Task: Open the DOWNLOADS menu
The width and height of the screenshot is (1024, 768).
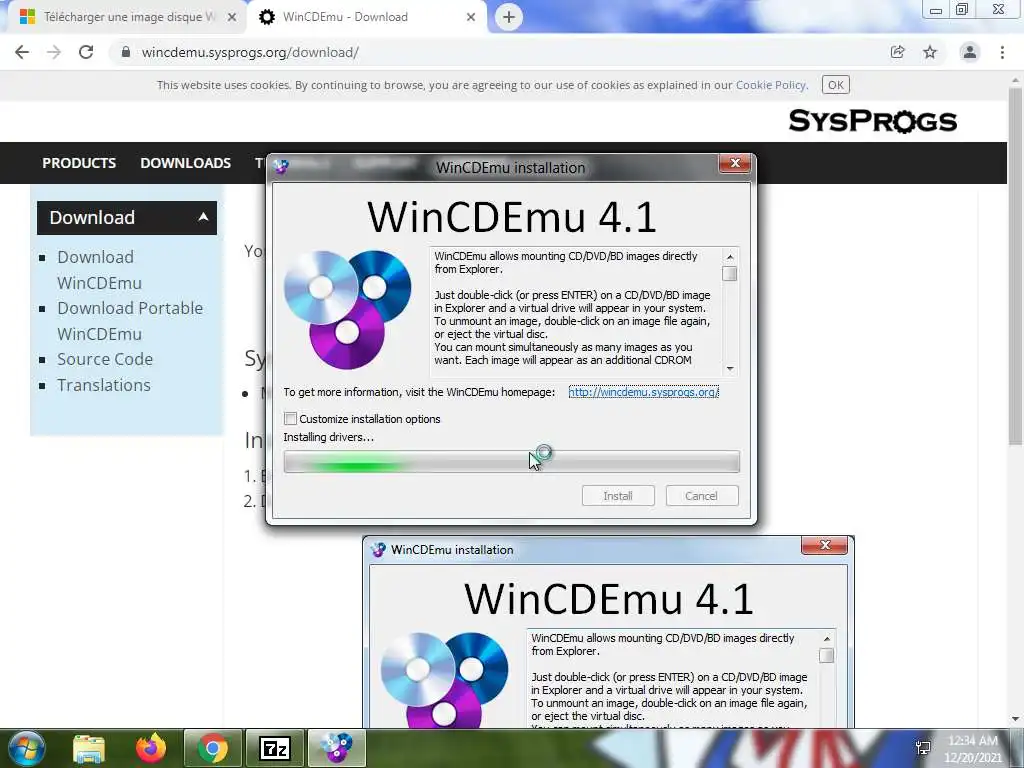Action: pos(185,163)
